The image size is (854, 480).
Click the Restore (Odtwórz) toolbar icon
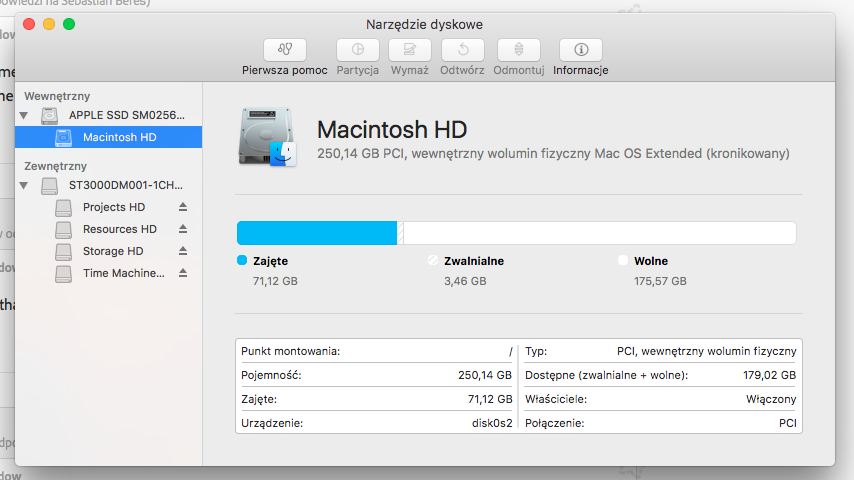(x=462, y=50)
